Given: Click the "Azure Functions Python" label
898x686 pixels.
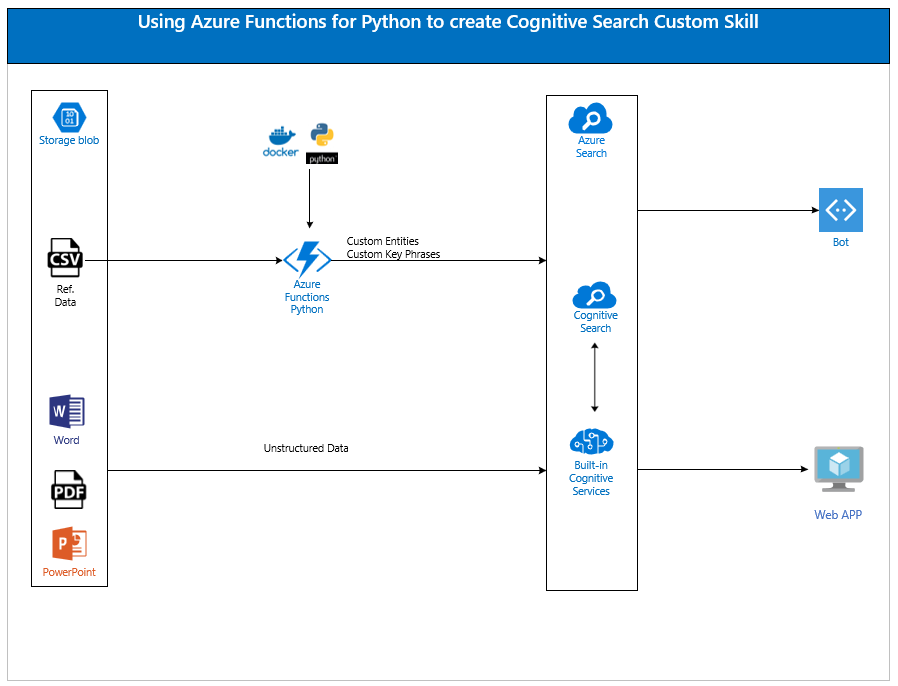Looking at the screenshot, I should tap(307, 297).
